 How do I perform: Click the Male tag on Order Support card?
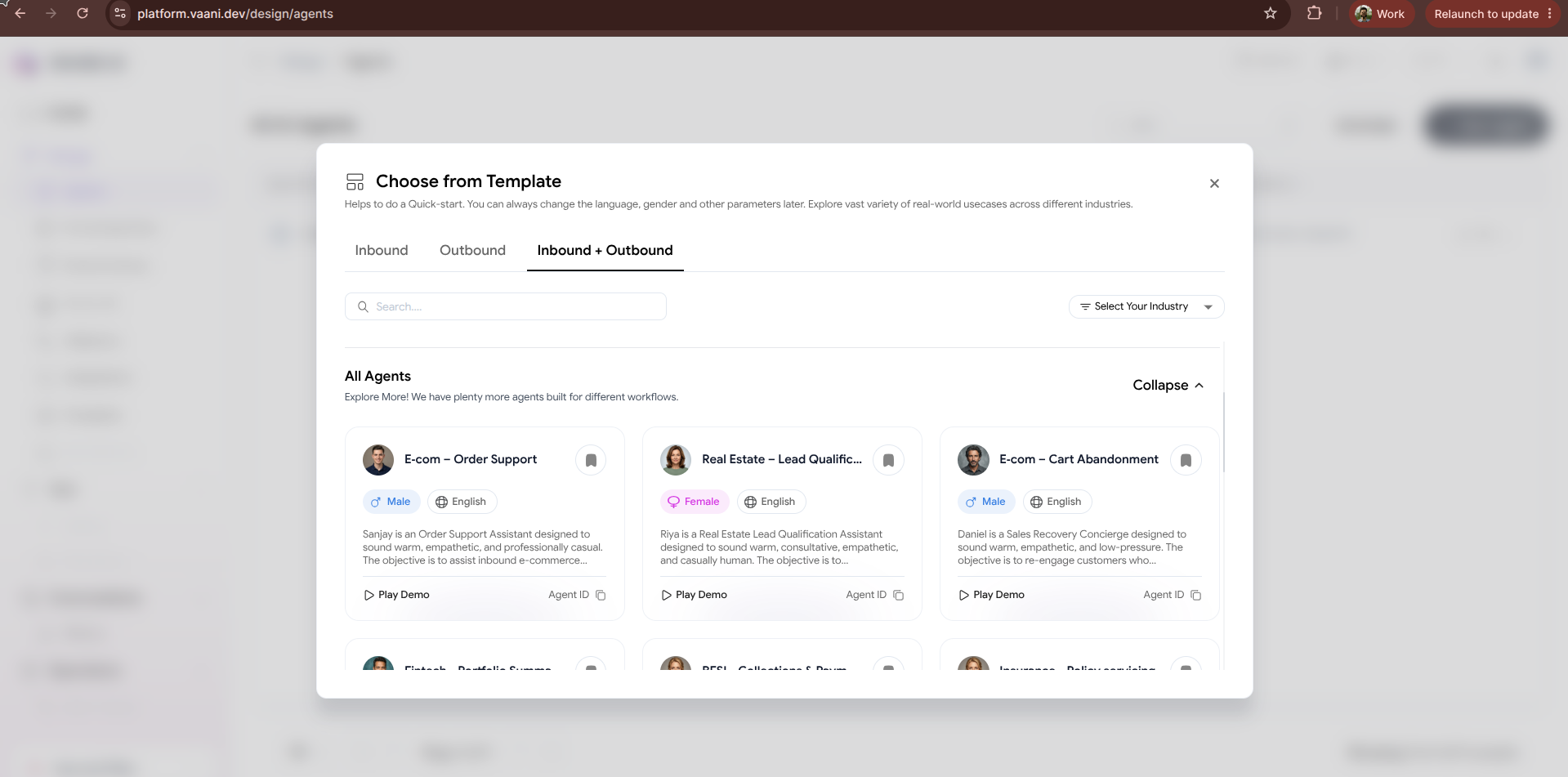(391, 502)
